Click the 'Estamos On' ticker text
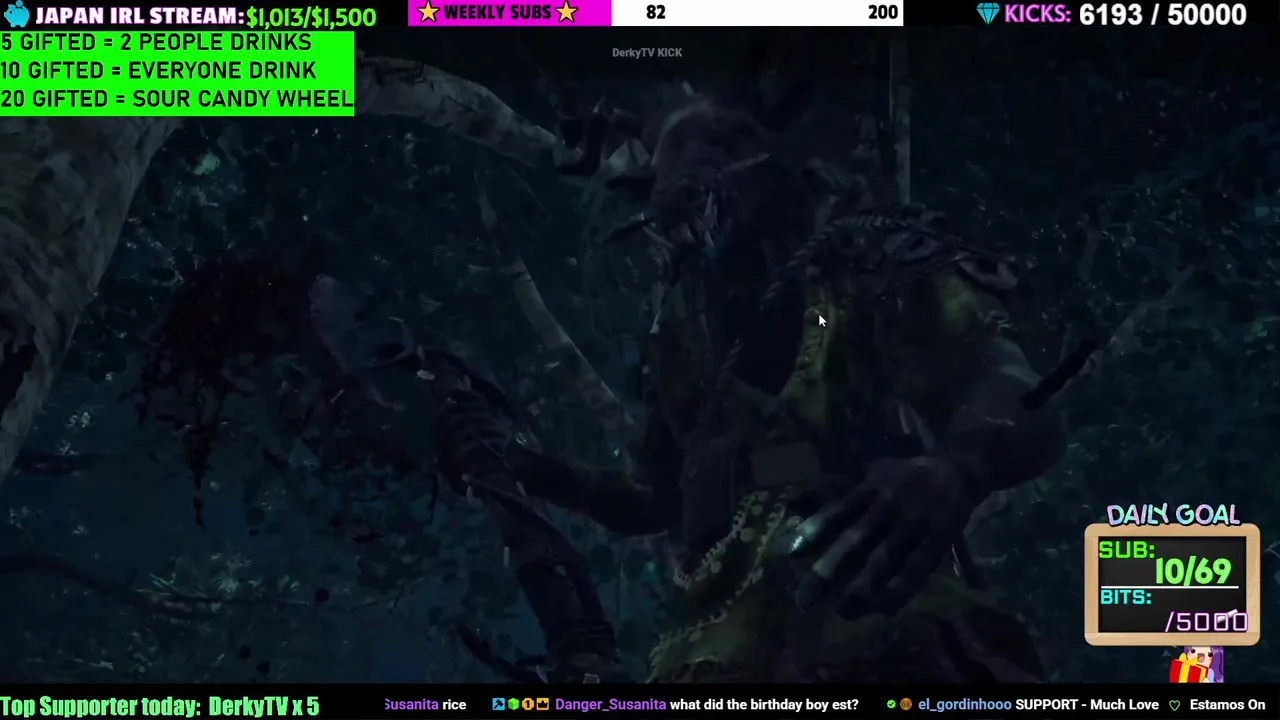1280x720 pixels. (1227, 705)
